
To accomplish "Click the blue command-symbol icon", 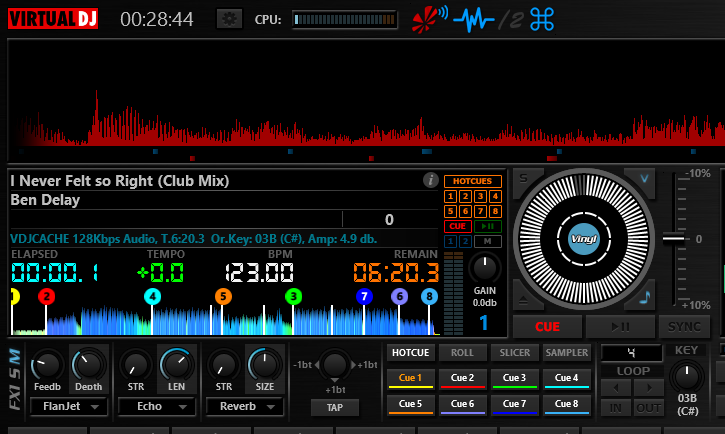I will coord(542,19).
